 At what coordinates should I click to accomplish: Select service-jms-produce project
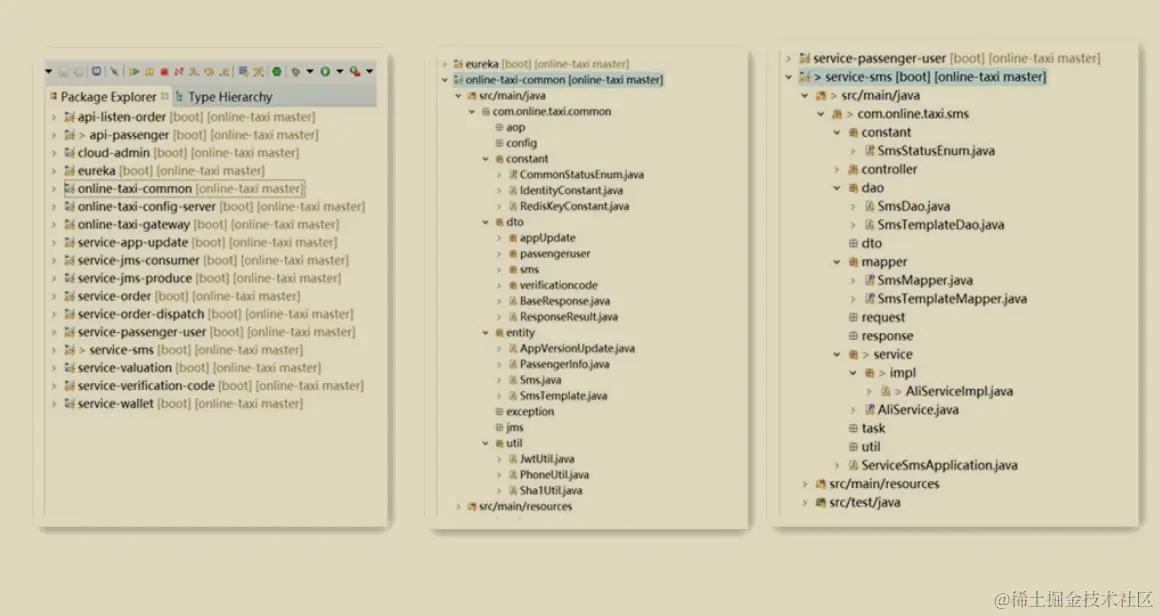coord(135,278)
